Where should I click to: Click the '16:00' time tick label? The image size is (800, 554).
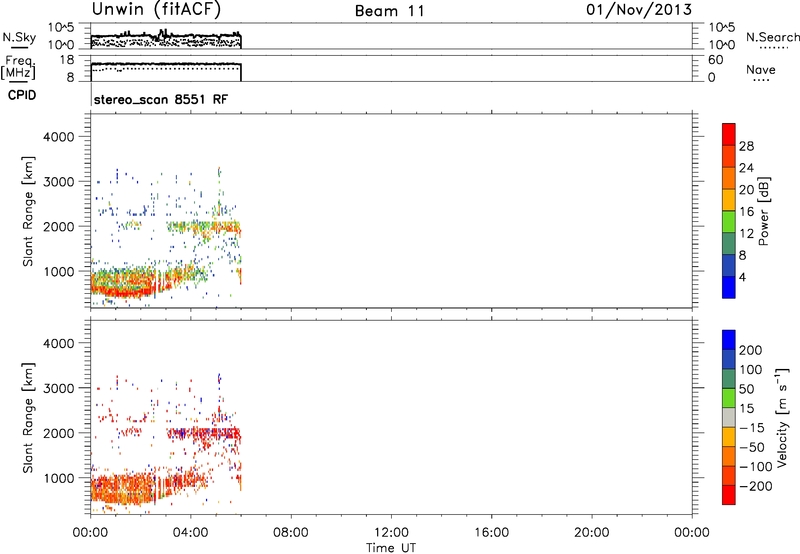click(491, 533)
